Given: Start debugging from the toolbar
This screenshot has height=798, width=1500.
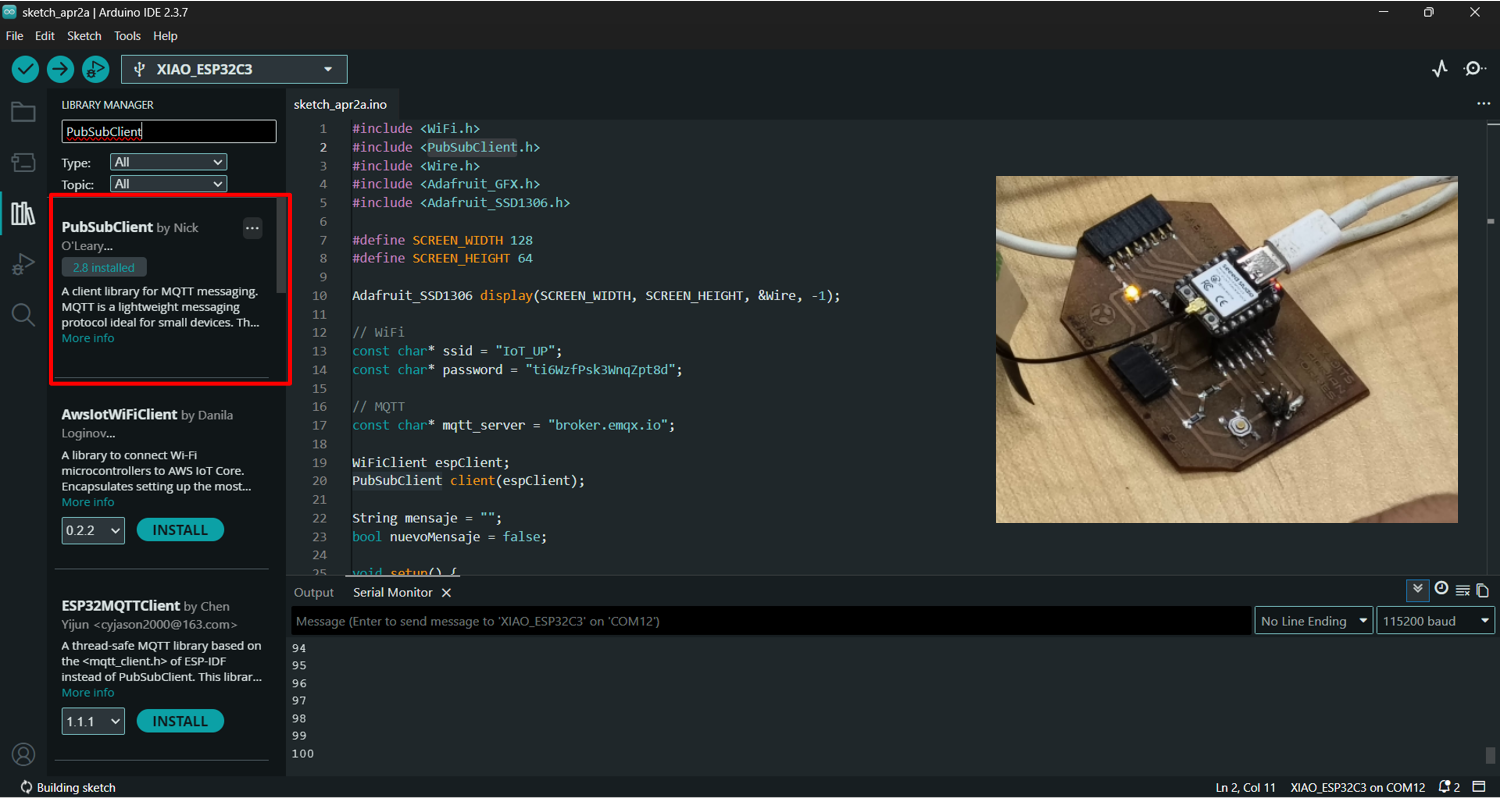Looking at the screenshot, I should pos(95,69).
